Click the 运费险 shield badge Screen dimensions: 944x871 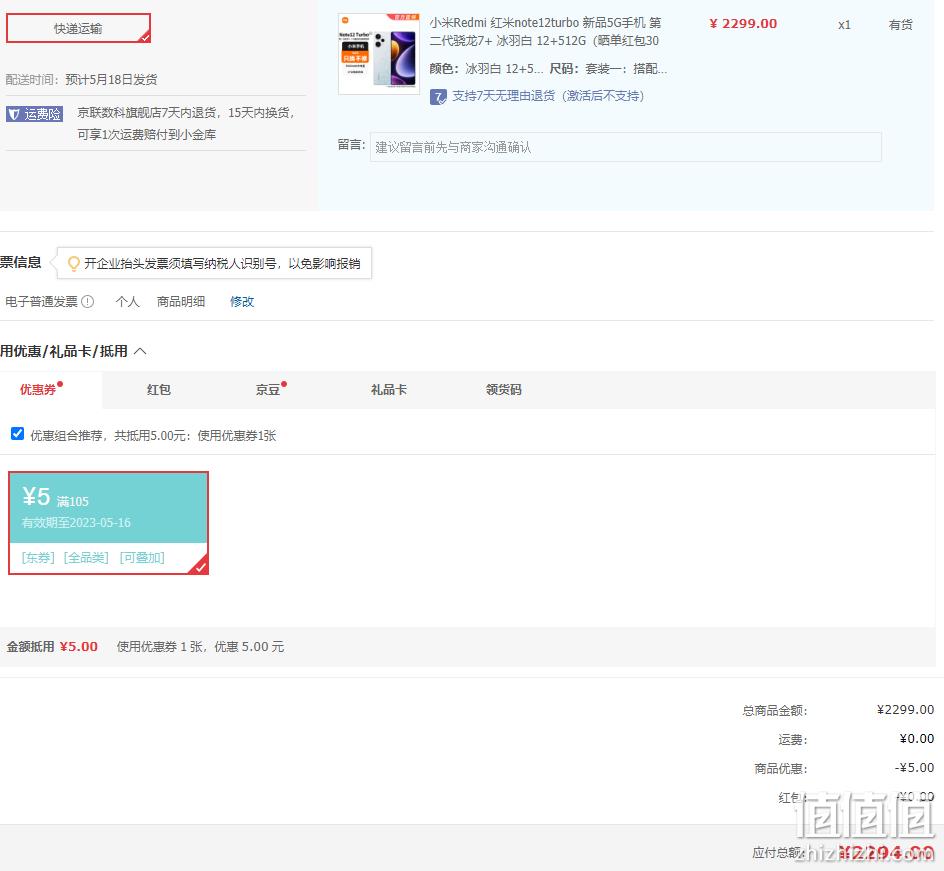[x=34, y=114]
